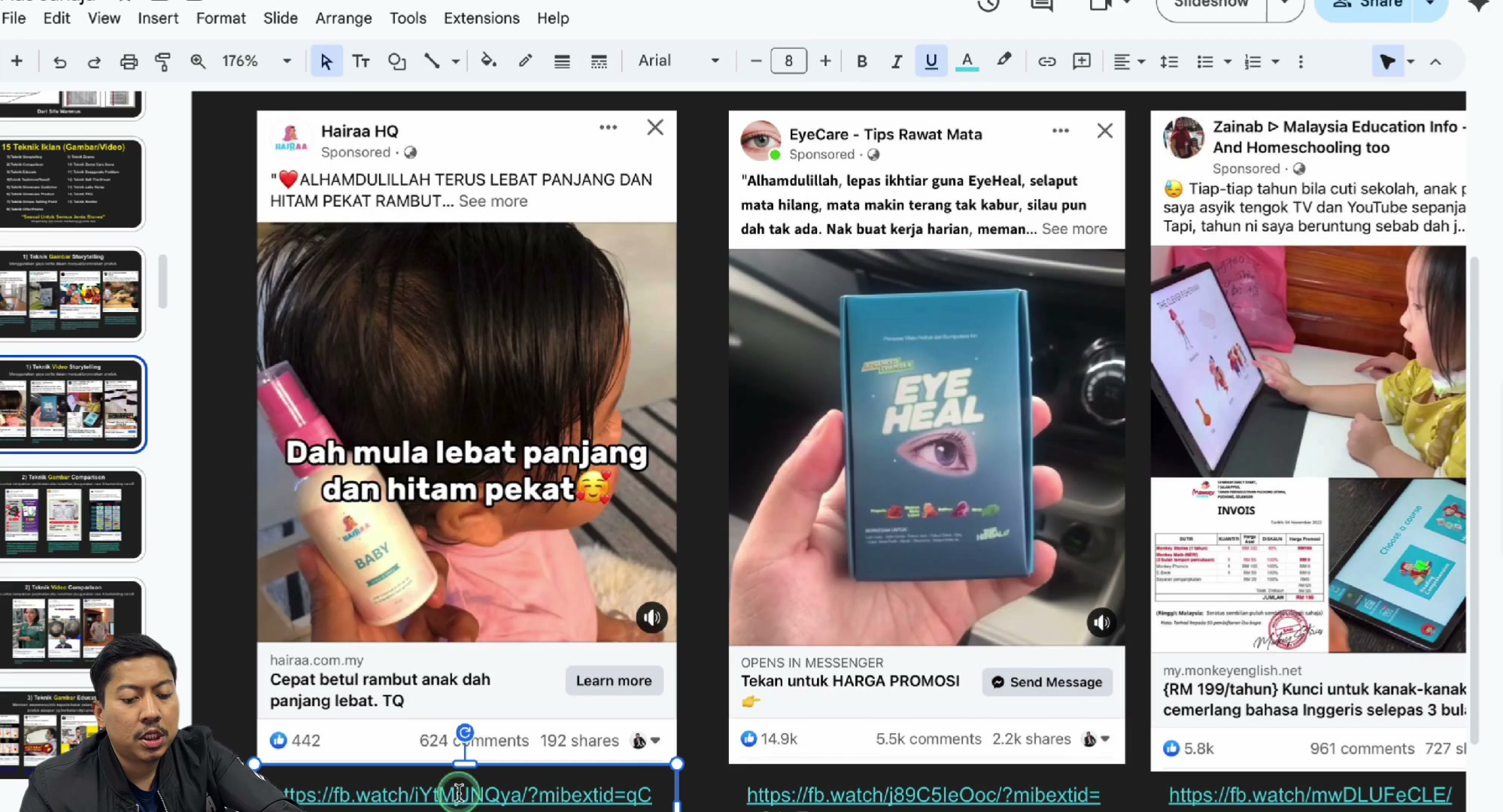Undo the last action
Viewport: 1503px width, 812px height.
click(59, 62)
